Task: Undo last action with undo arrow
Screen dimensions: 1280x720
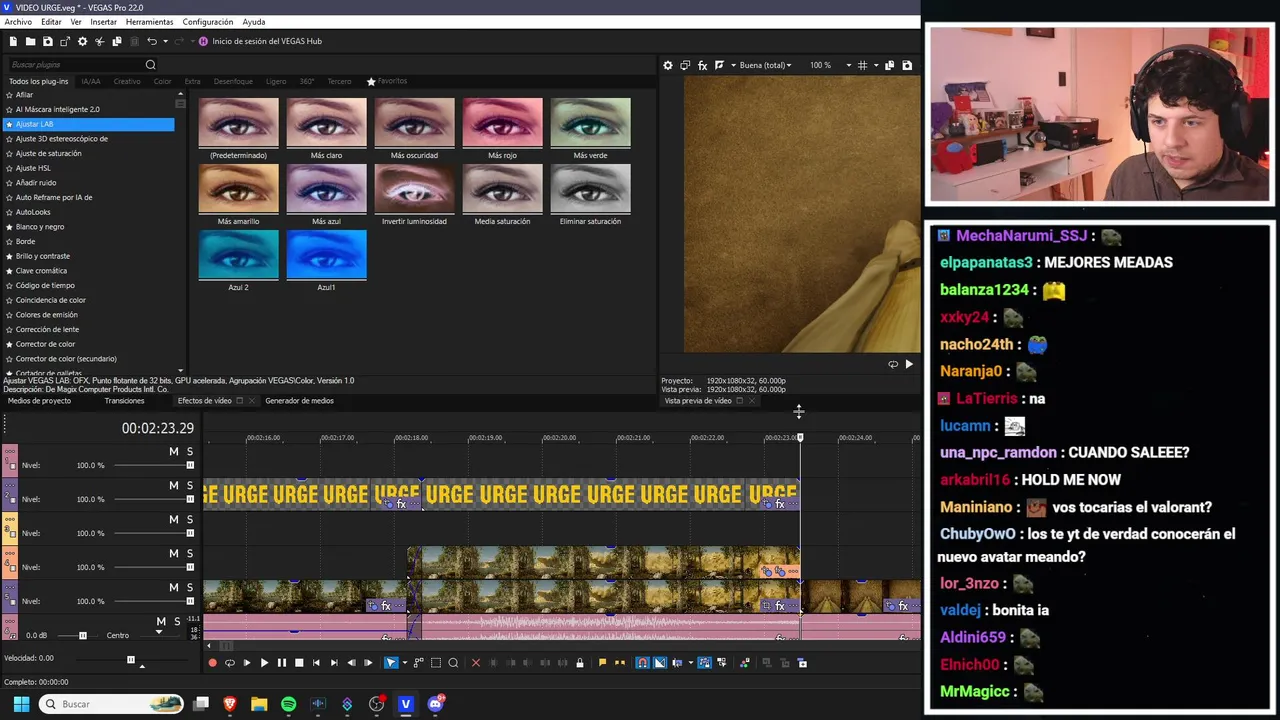Action: point(151,41)
